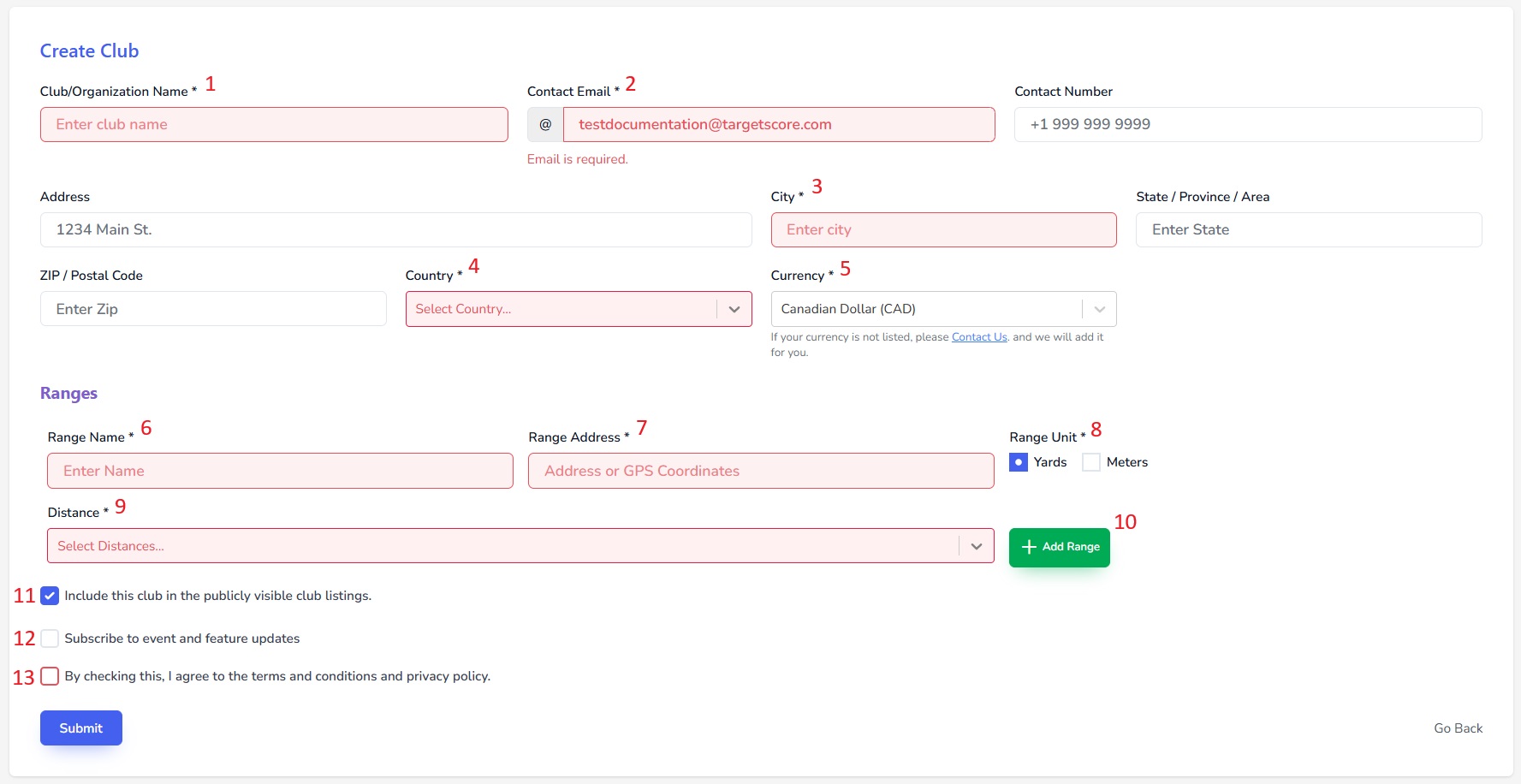The image size is (1521, 784).
Task: Click the Contact Number input
Action: click(x=1247, y=125)
